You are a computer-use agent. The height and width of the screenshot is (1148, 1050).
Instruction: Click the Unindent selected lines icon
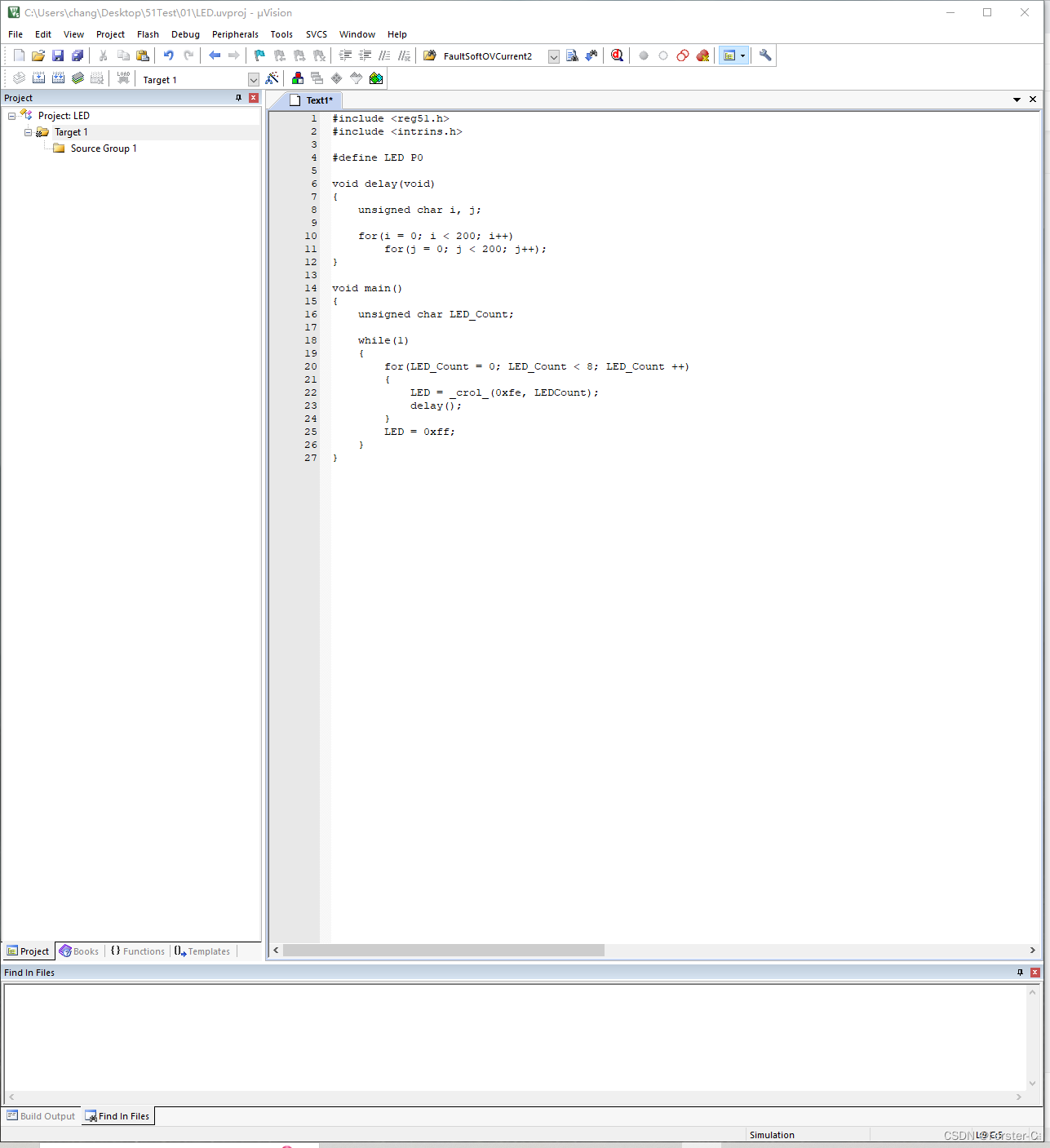coord(365,55)
